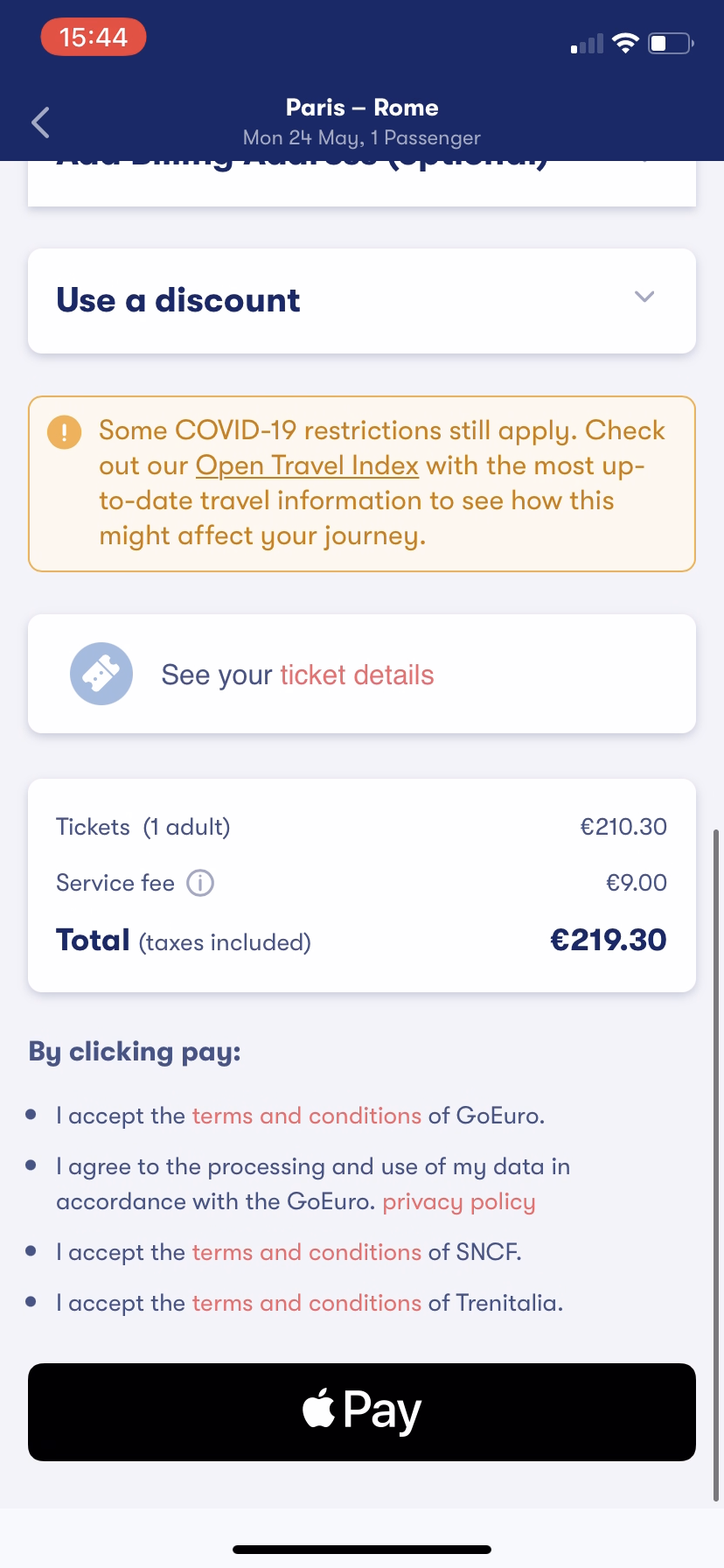Click the vertical scrollbar on right edge

click(716, 1164)
